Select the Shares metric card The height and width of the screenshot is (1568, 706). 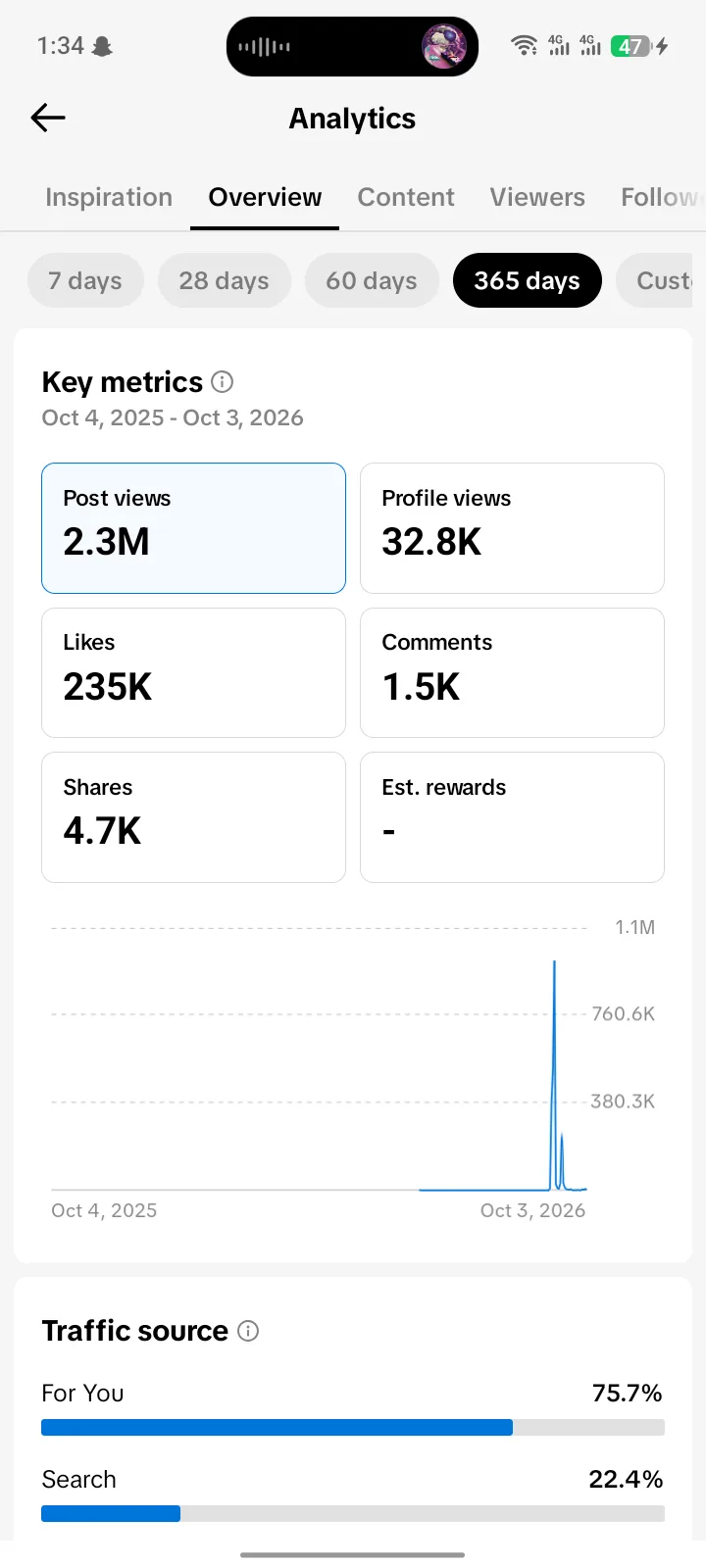tap(193, 817)
